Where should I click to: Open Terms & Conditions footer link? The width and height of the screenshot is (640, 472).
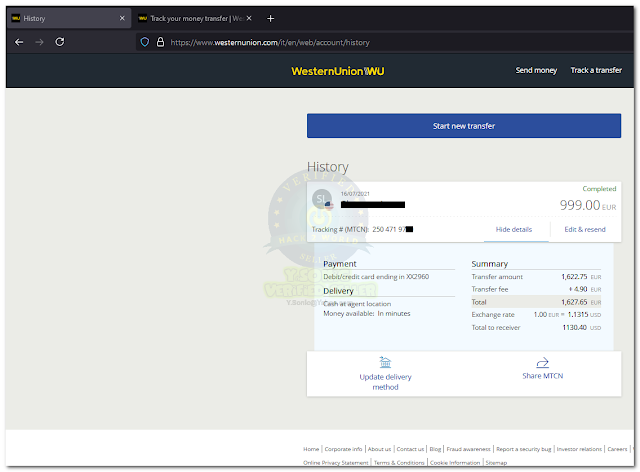[399, 463]
